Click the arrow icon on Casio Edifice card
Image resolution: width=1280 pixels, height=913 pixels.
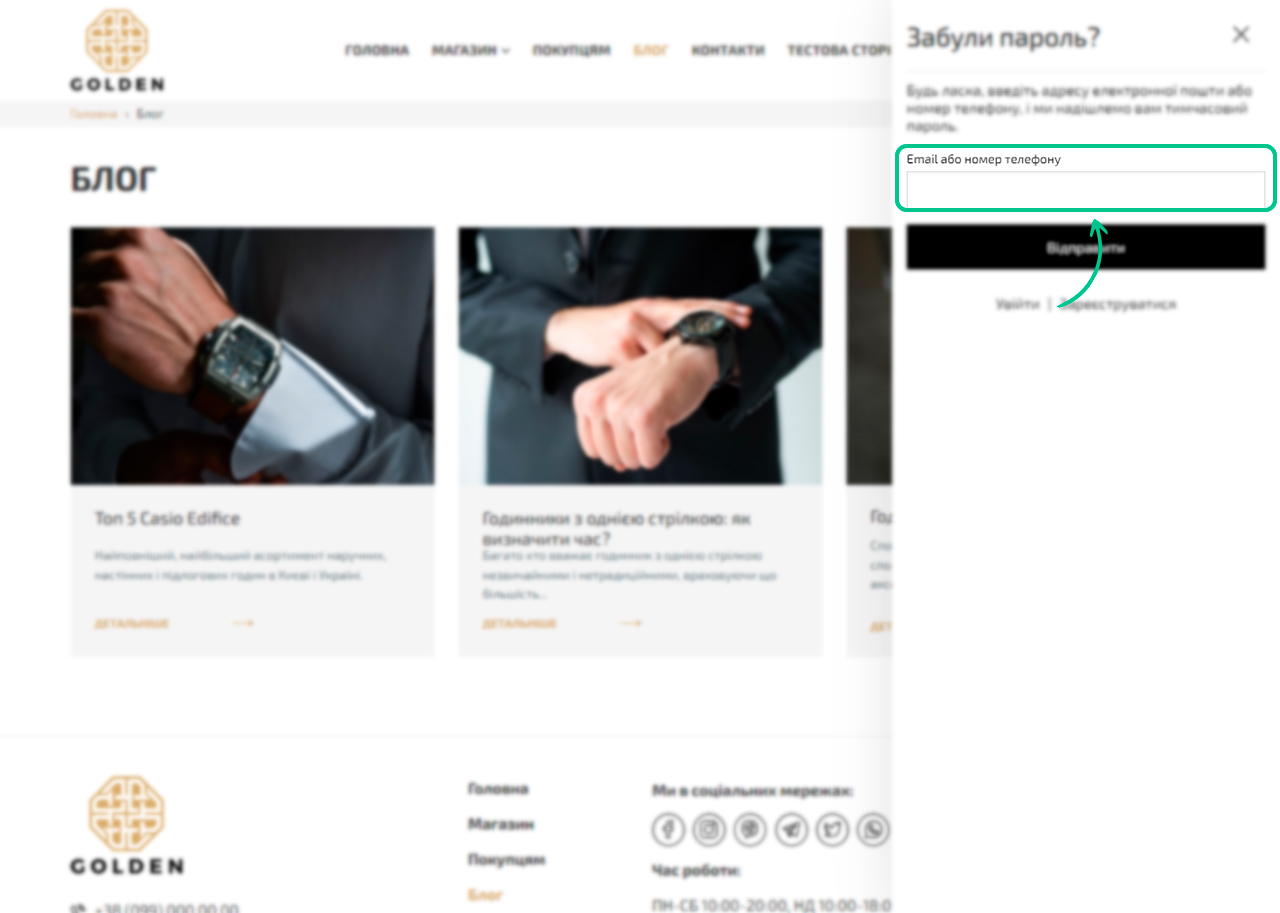(243, 623)
